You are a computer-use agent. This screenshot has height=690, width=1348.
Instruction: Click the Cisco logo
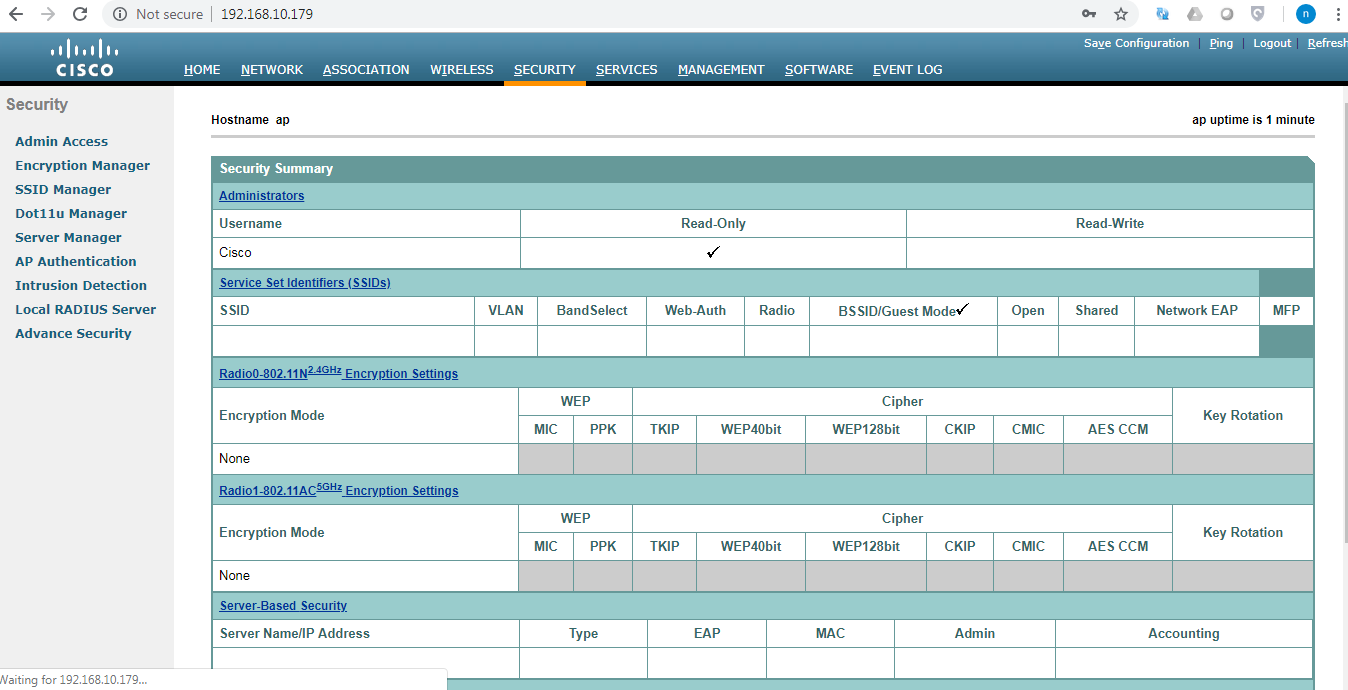pyautogui.click(x=83, y=56)
